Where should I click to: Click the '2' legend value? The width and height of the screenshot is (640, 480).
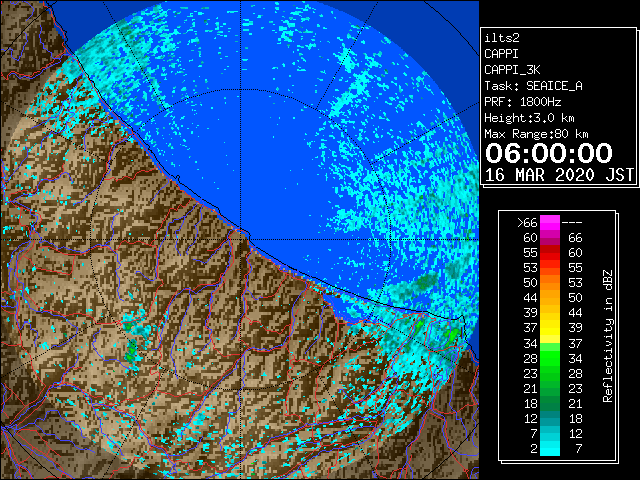click(x=534, y=449)
